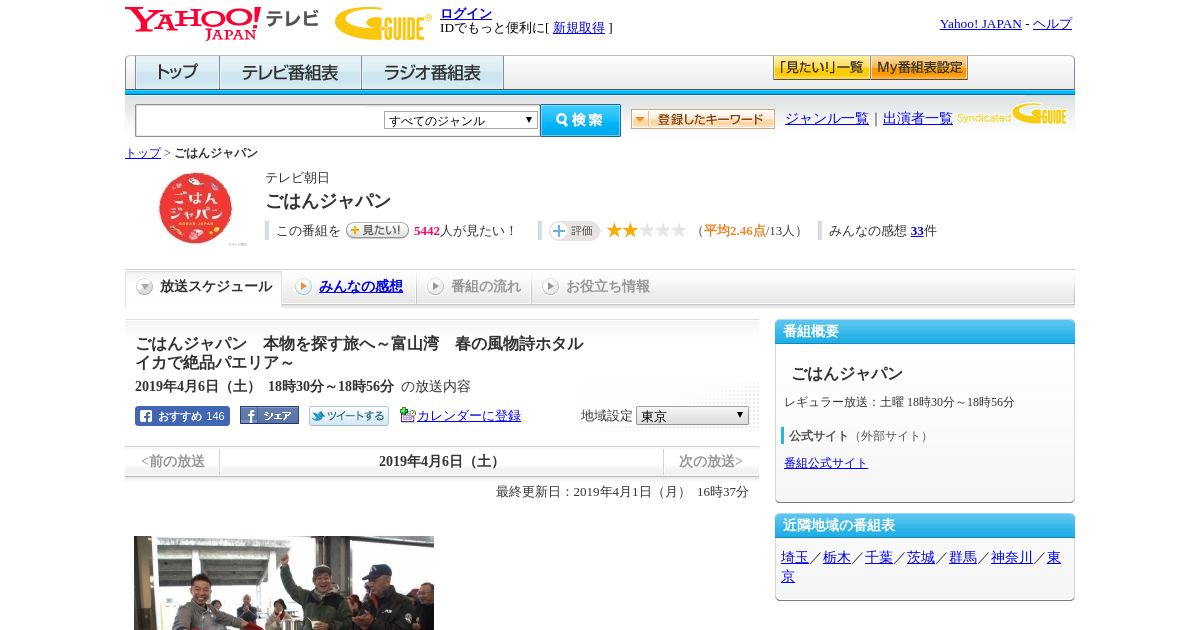Open the My番組表設定 button
The width and height of the screenshot is (1200, 630).
click(919, 68)
